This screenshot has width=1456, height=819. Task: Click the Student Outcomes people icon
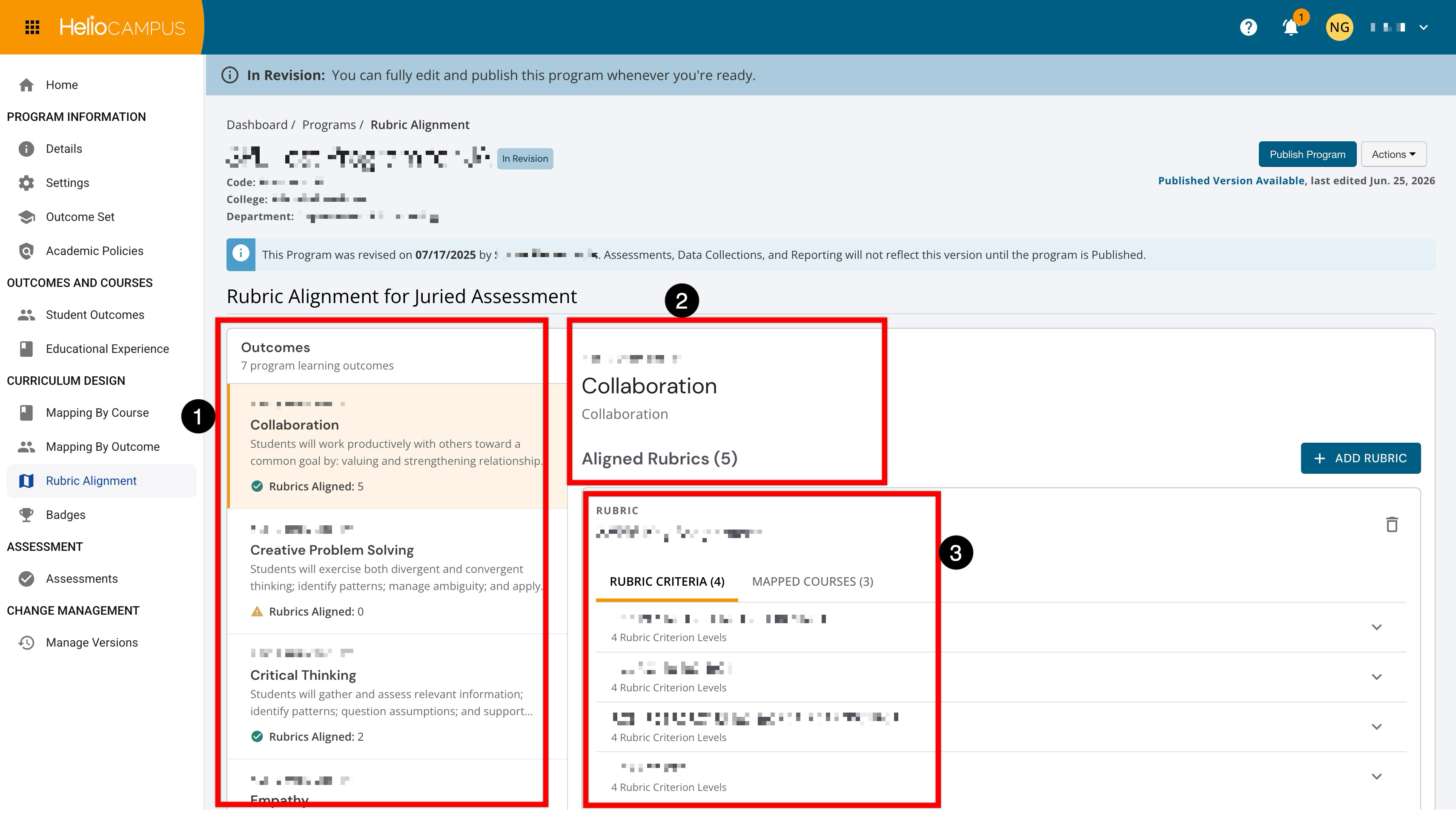coord(26,315)
